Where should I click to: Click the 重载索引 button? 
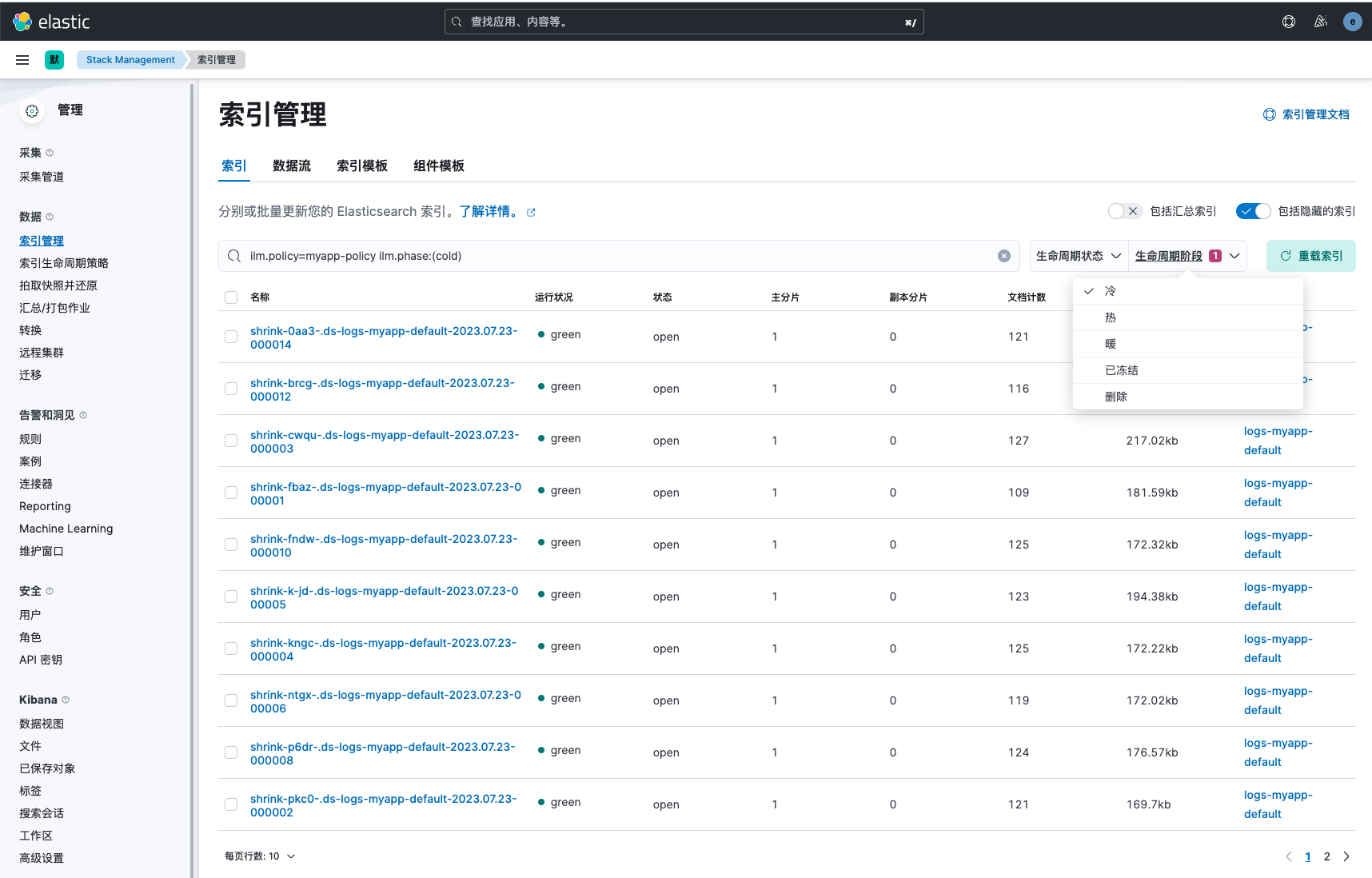1311,256
